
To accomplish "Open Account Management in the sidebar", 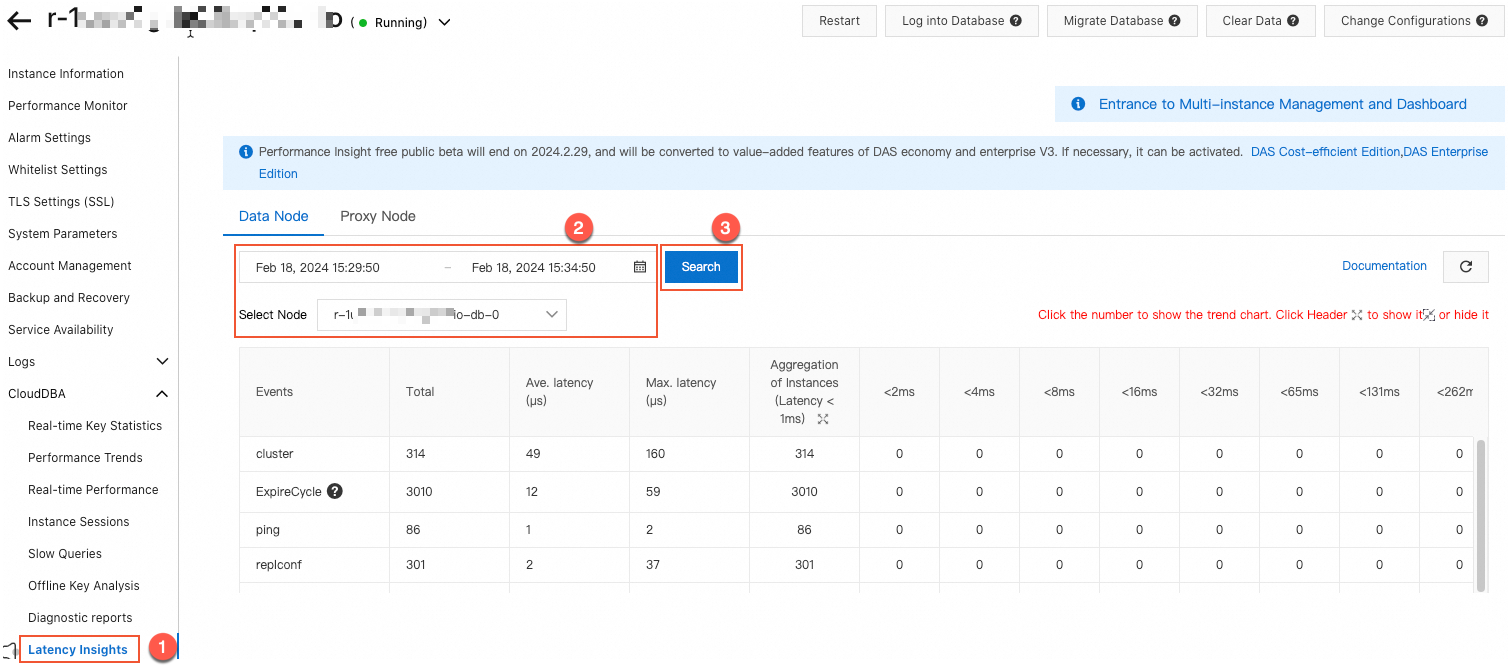I will pos(70,266).
